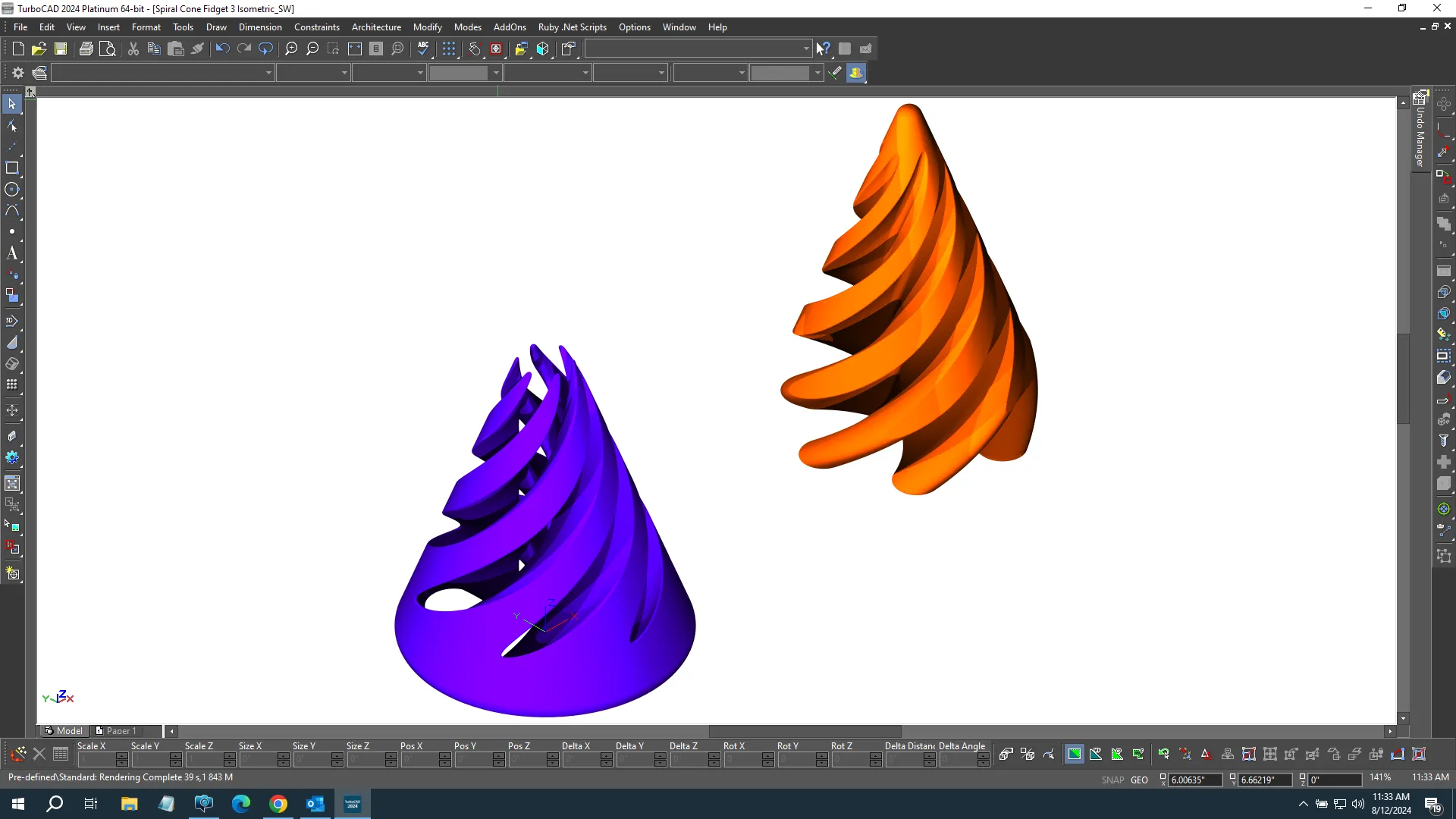Expand the layer dropdown in property toolbar
The width and height of the screenshot is (1456, 819).
pos(268,73)
